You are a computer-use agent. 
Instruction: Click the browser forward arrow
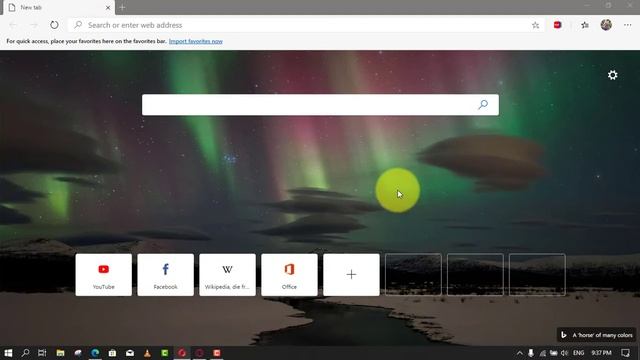pos(33,25)
